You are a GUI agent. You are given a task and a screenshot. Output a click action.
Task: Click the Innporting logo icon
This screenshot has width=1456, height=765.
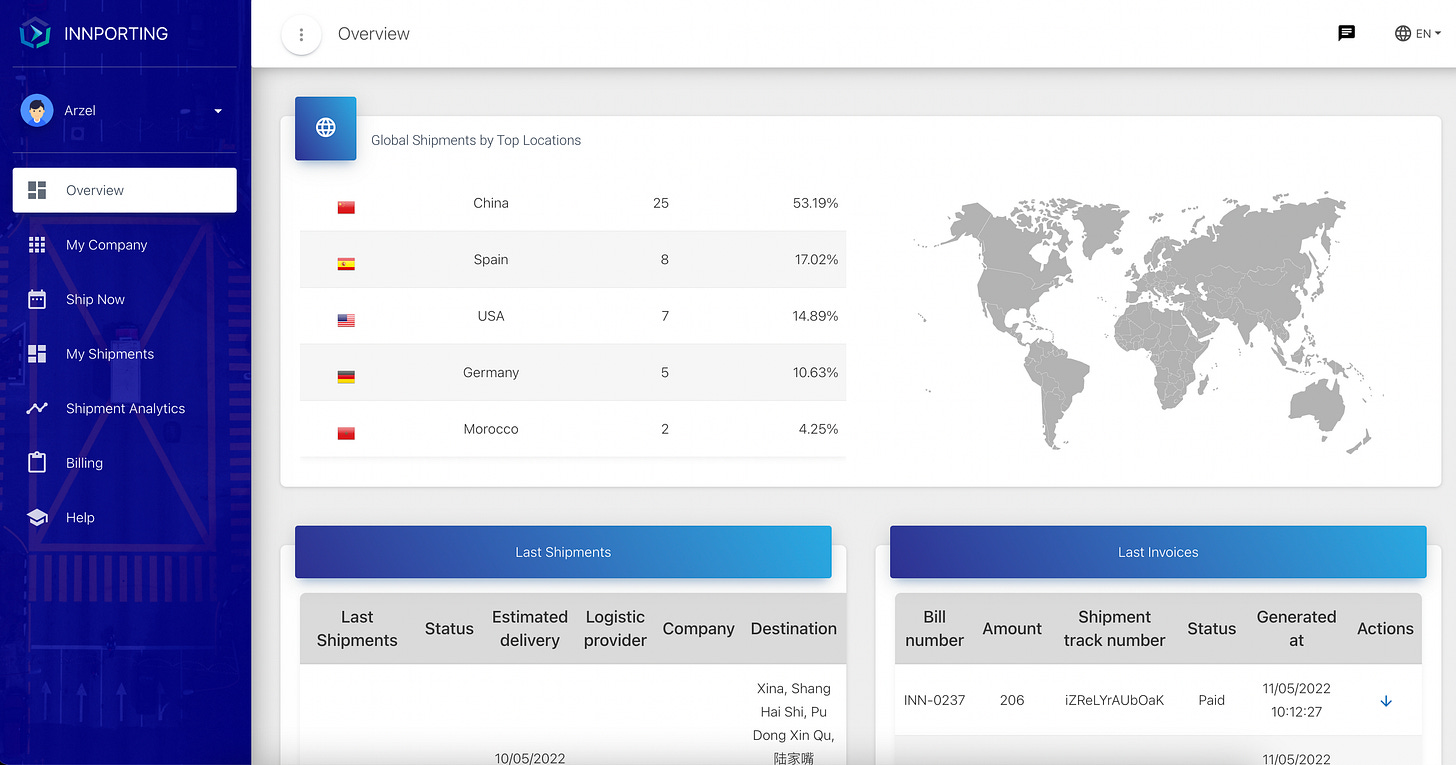35,33
